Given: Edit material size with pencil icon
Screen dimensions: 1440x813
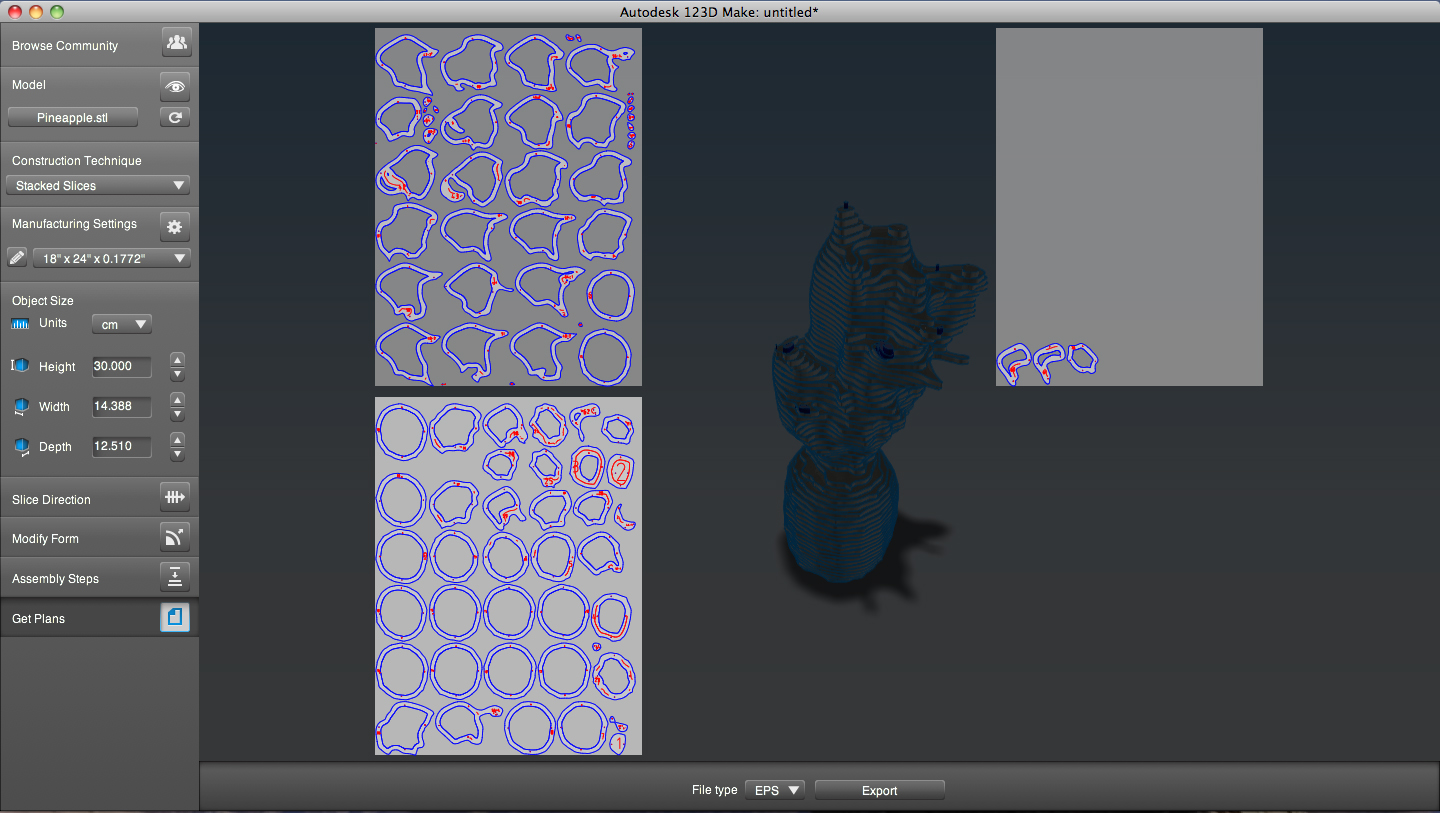Looking at the screenshot, I should coord(17,258).
